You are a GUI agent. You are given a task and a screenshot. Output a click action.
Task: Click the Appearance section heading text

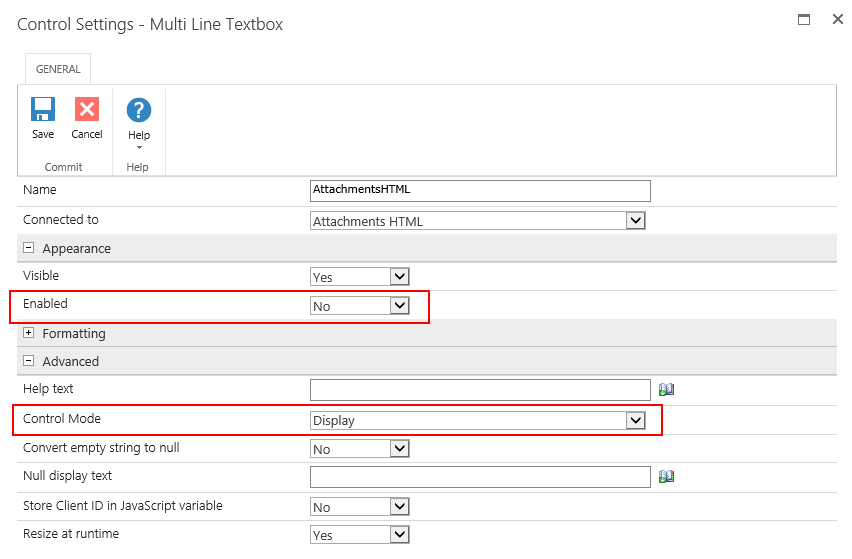click(x=77, y=248)
